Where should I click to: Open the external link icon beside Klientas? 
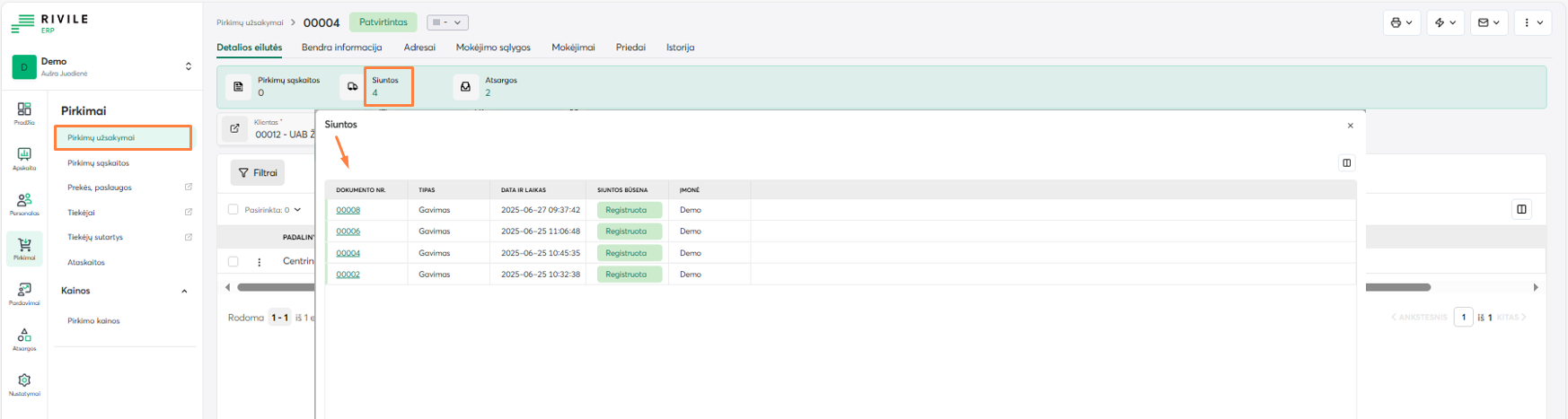pyautogui.click(x=234, y=129)
